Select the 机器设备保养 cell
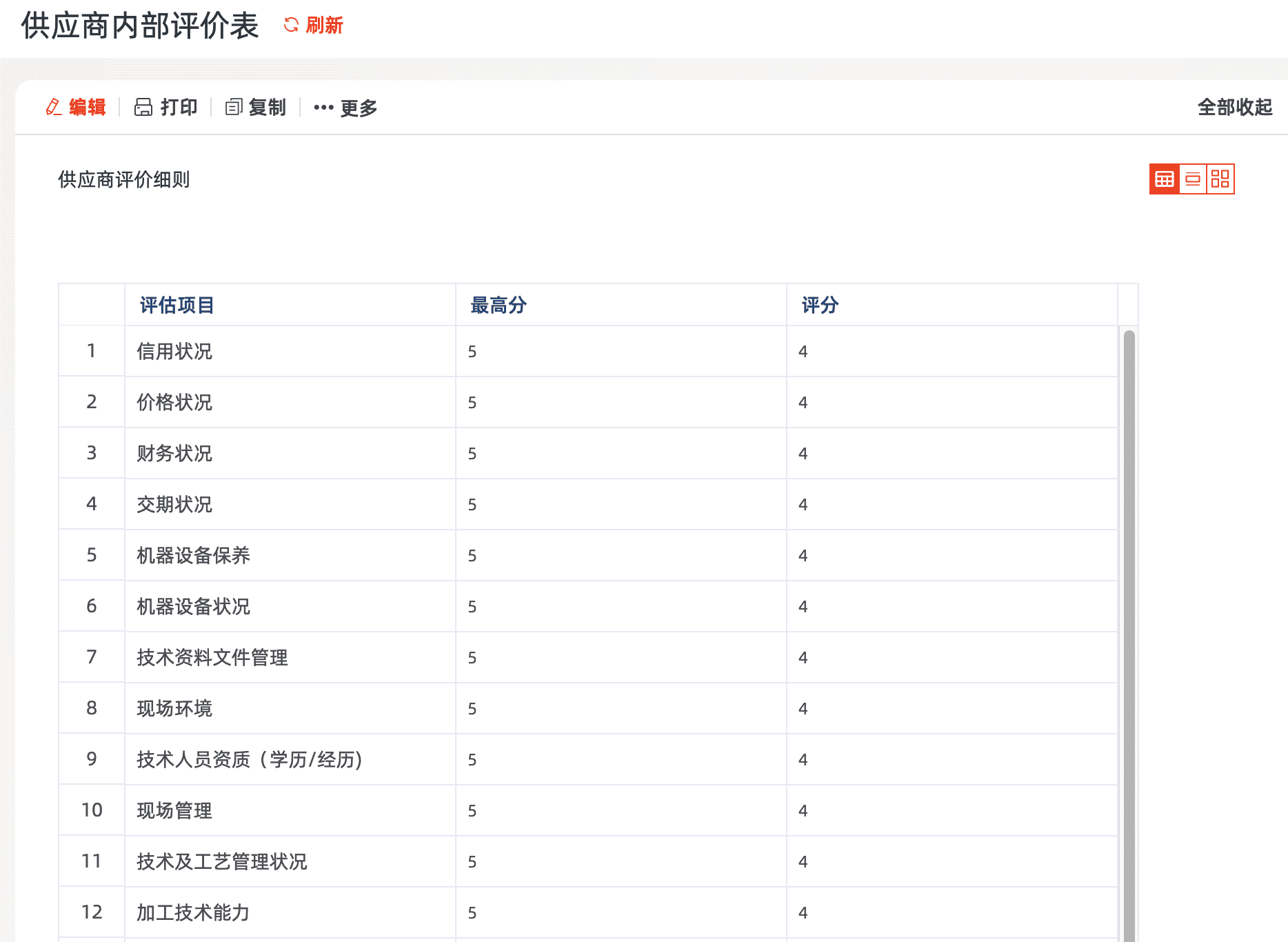 290,555
